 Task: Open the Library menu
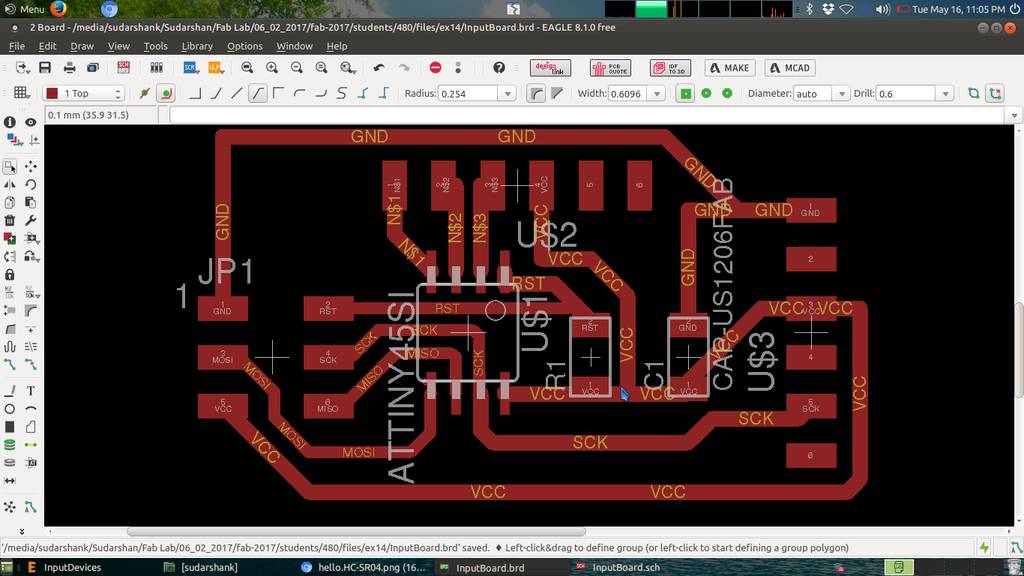point(197,46)
